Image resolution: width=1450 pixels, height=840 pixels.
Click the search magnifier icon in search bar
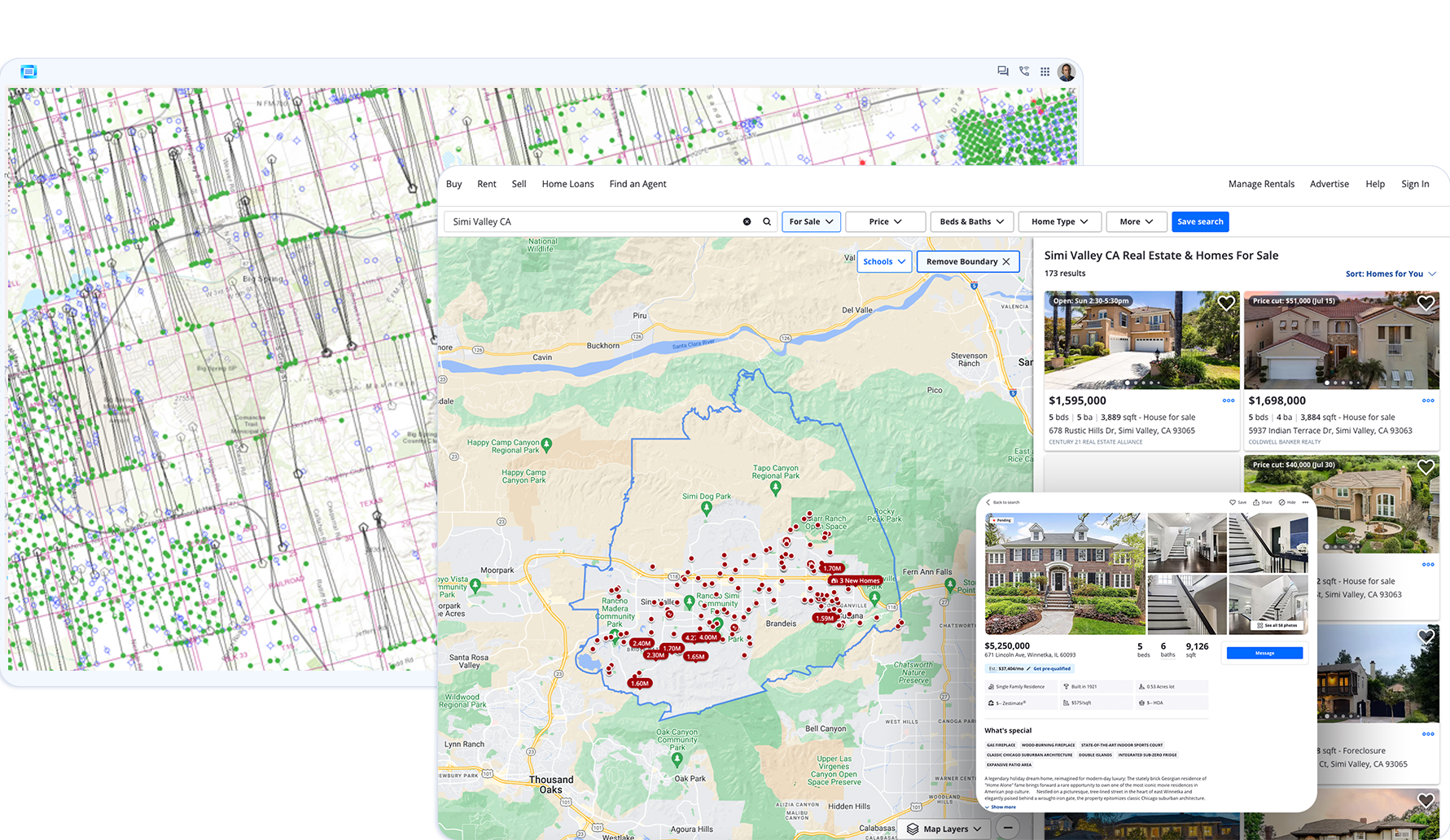tap(766, 221)
